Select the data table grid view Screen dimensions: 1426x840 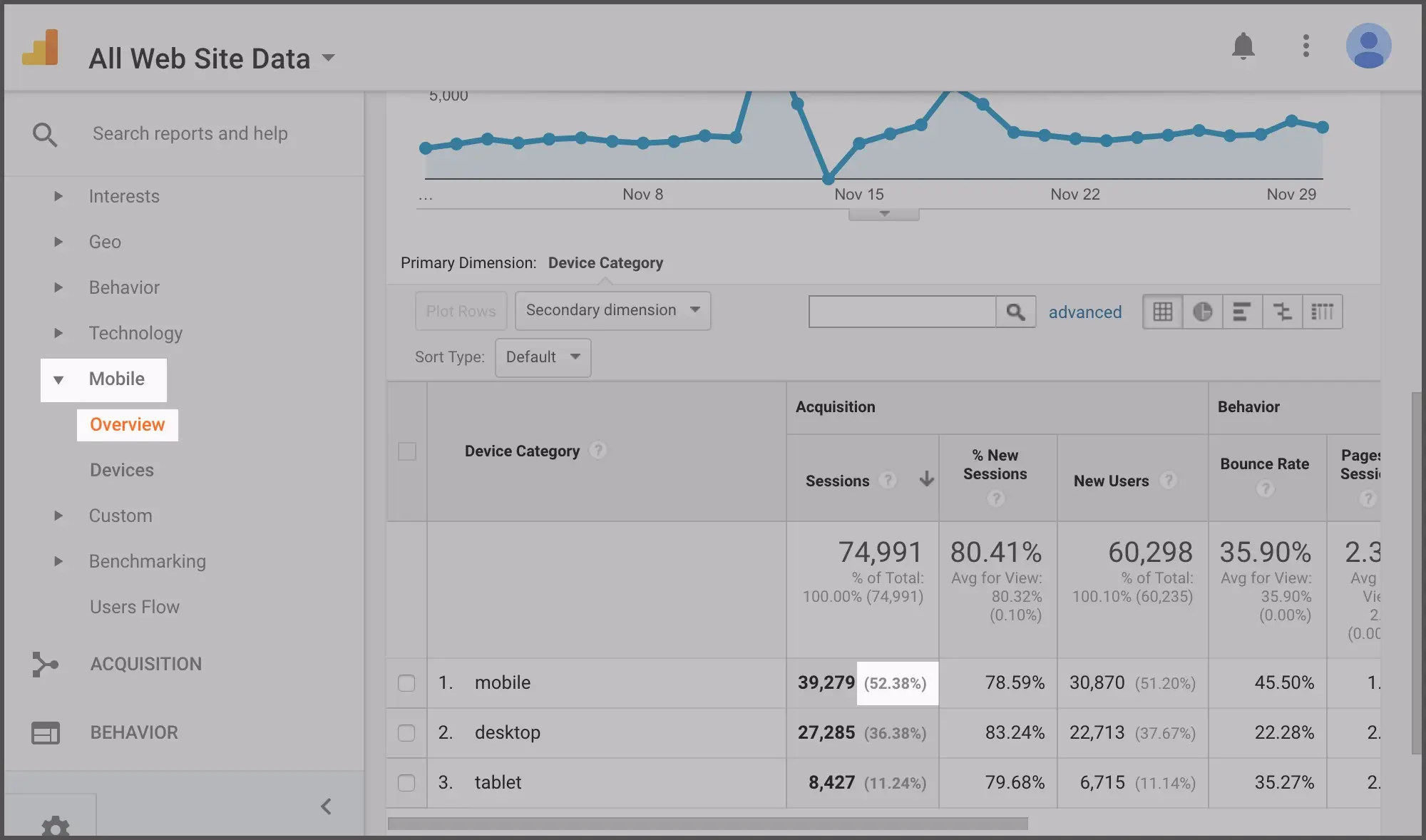point(1162,312)
